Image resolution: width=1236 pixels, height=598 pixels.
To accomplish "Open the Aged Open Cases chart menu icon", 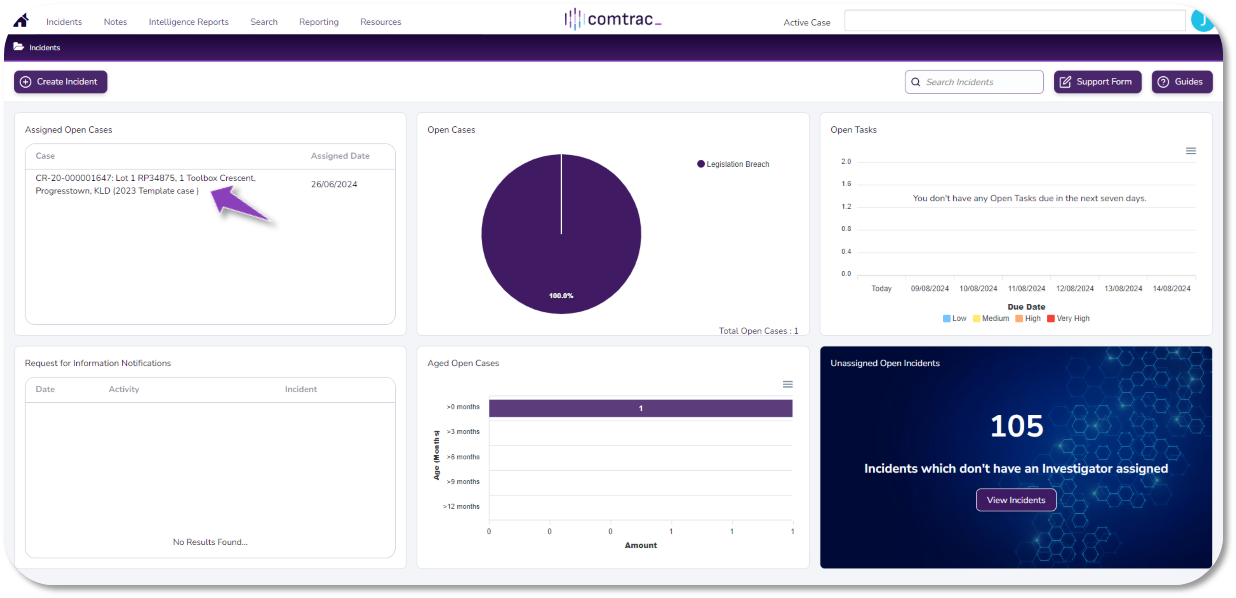I will 787,384.
